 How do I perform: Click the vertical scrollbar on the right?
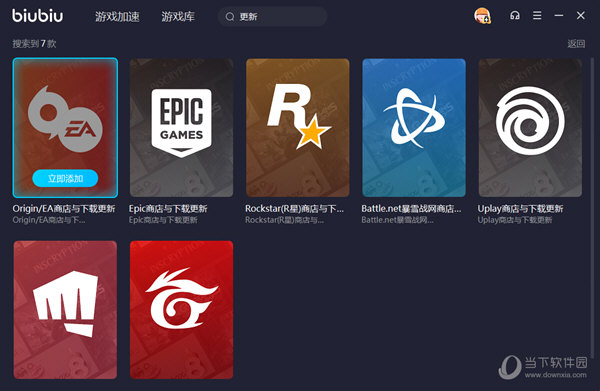click(x=592, y=207)
